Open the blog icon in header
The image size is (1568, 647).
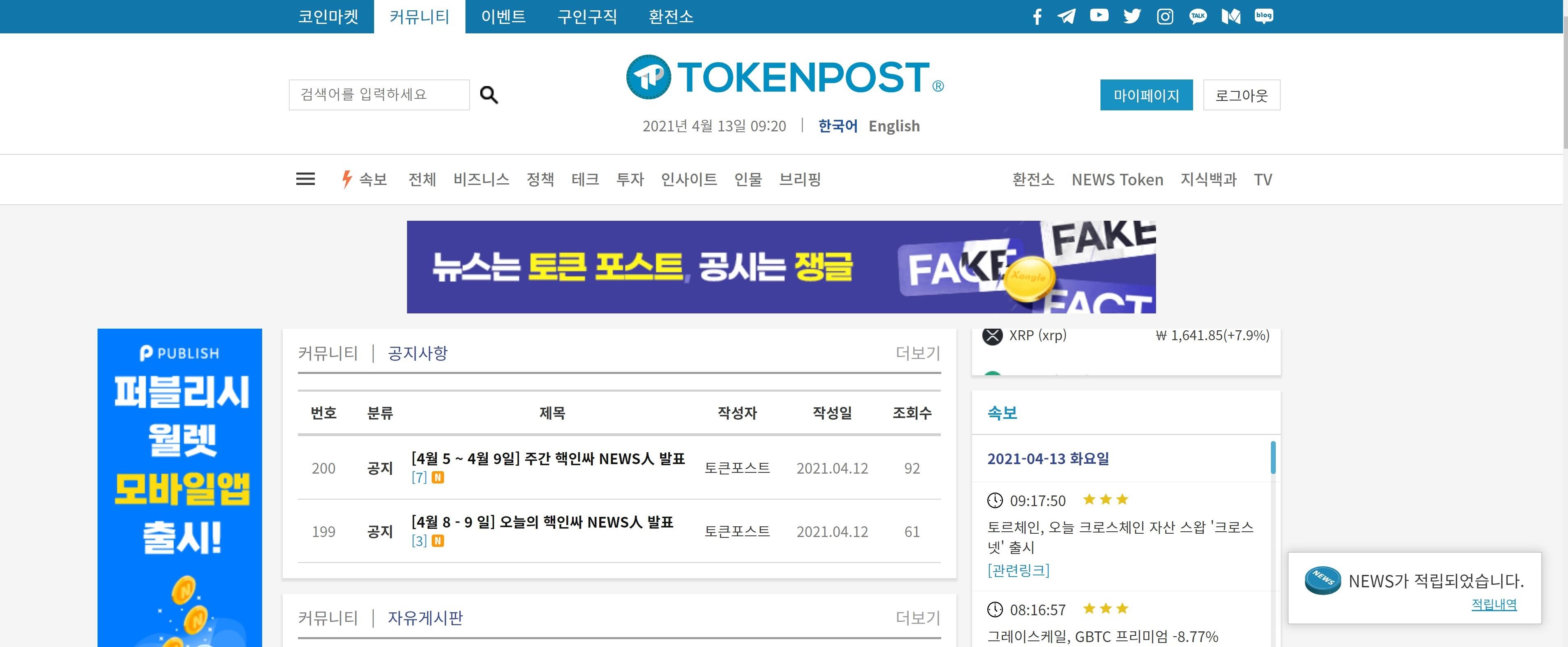click(x=1263, y=16)
